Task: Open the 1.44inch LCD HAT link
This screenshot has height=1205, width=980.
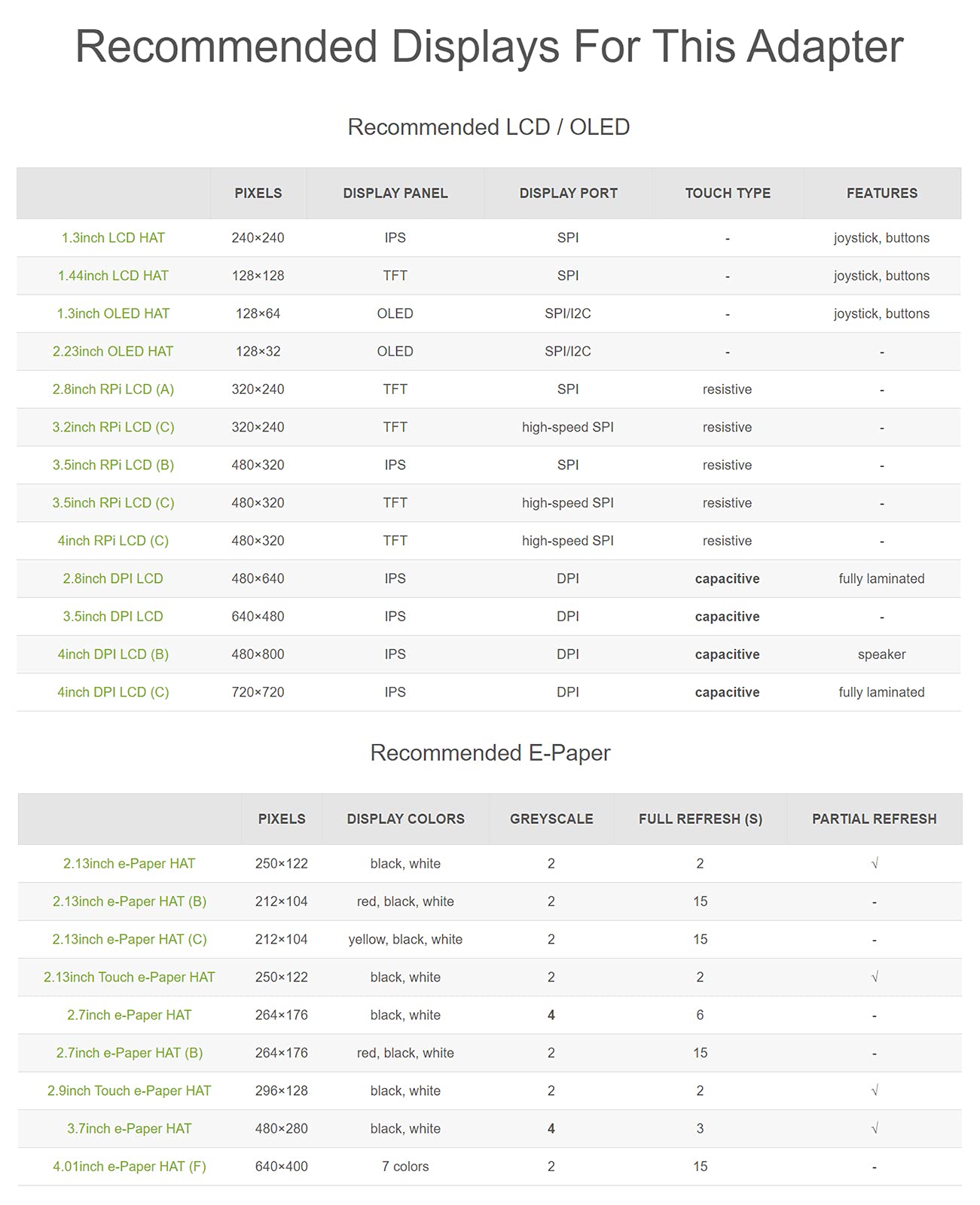Action: tap(113, 276)
